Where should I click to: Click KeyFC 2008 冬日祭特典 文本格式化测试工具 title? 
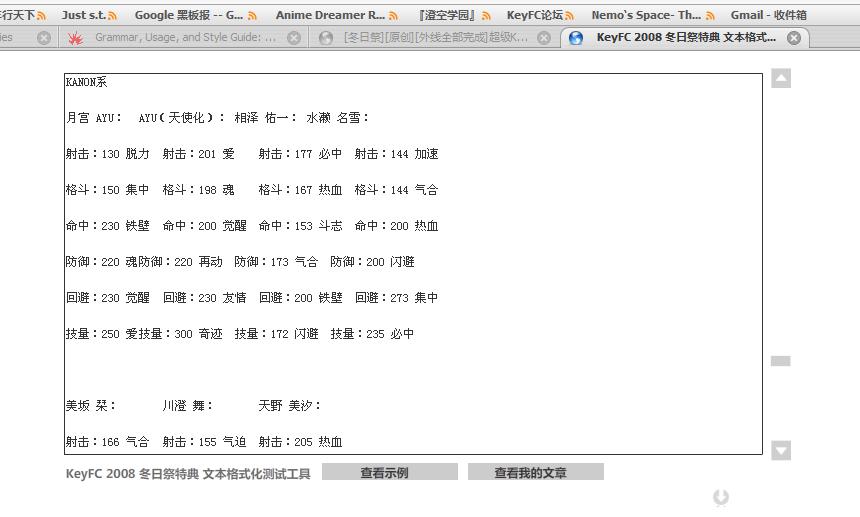tap(188, 474)
